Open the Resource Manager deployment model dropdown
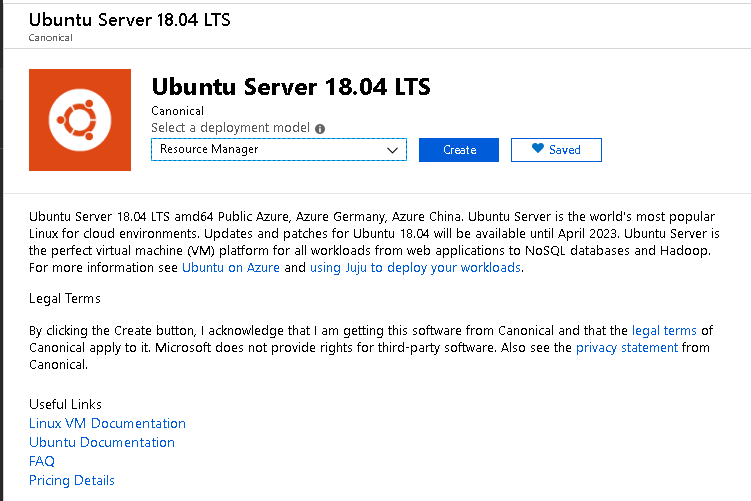751x501 pixels. [x=279, y=149]
